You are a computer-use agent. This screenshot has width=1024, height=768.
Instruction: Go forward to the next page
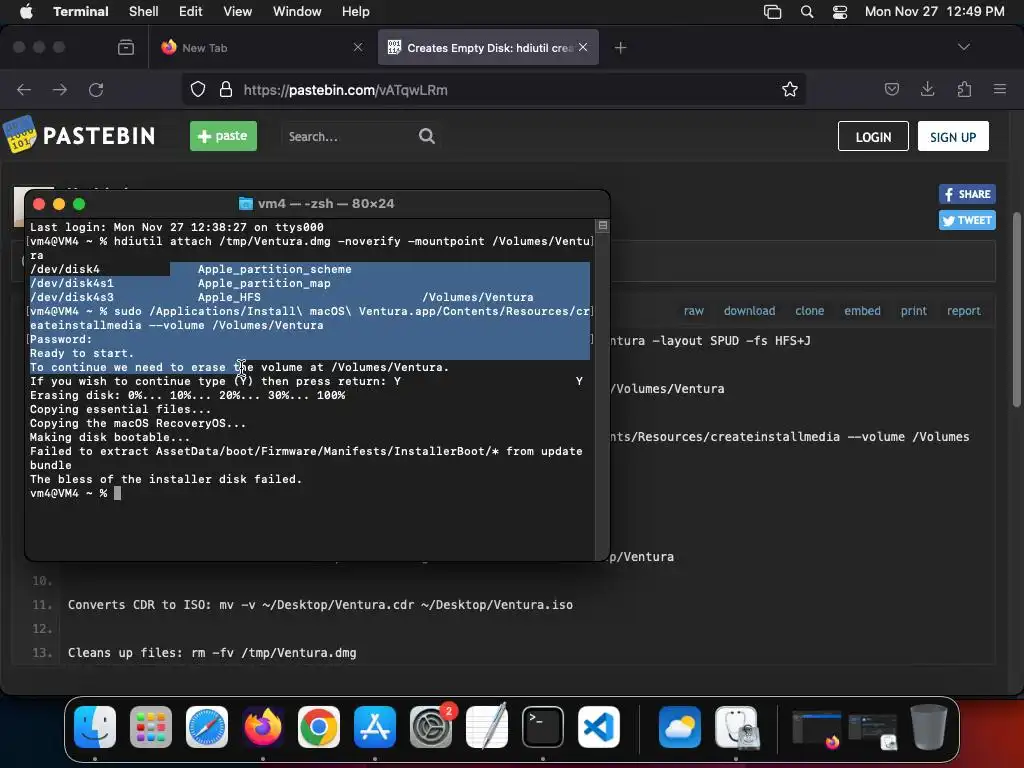click(60, 89)
